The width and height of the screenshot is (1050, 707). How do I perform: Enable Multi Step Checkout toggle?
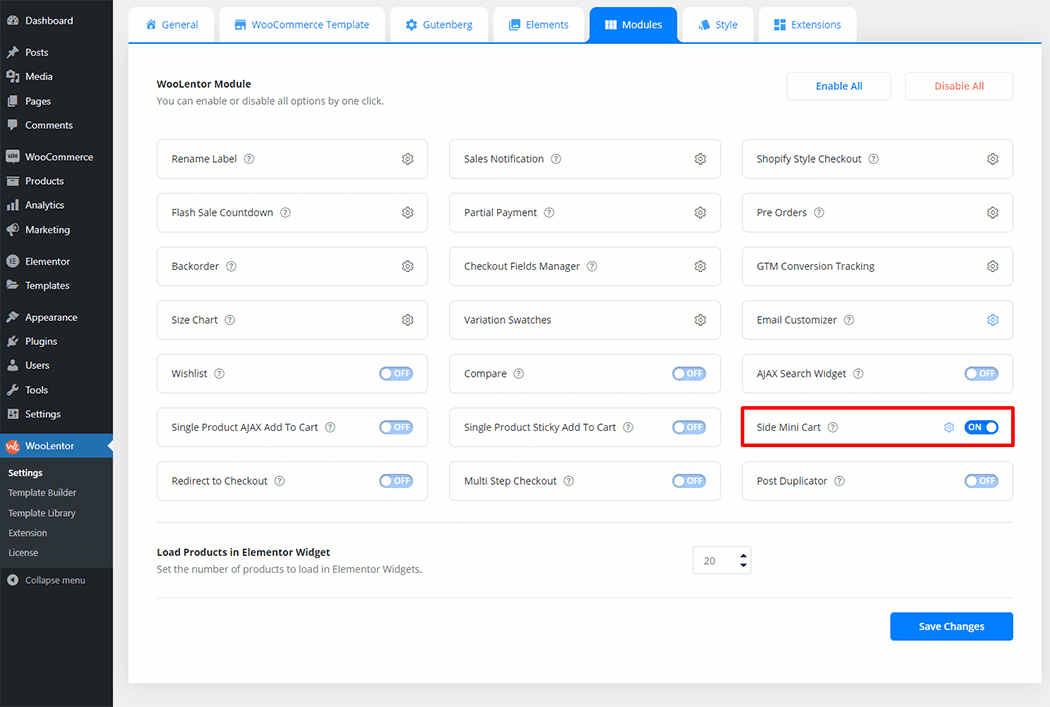[688, 481]
